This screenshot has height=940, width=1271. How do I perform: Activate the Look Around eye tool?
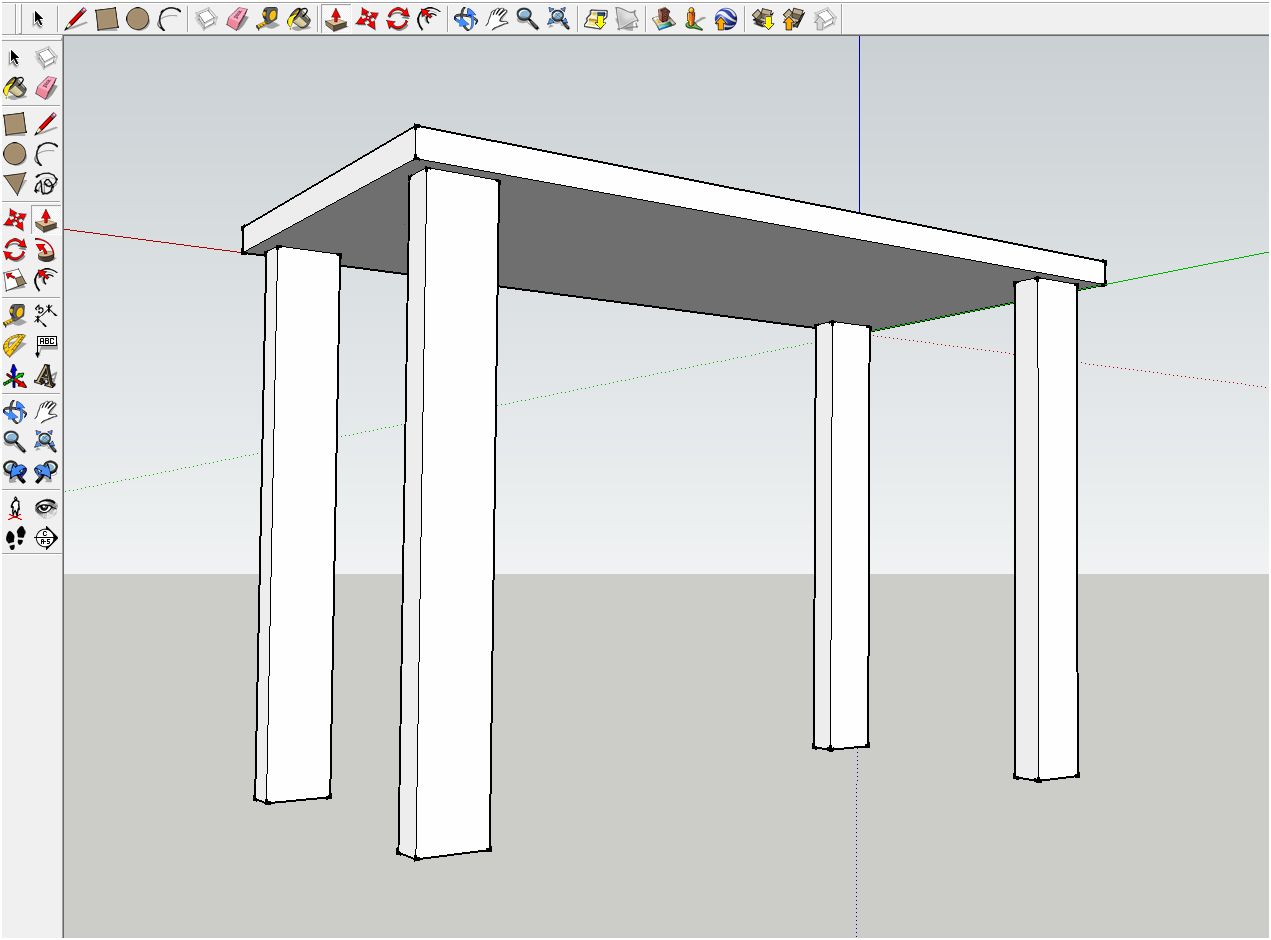46,508
